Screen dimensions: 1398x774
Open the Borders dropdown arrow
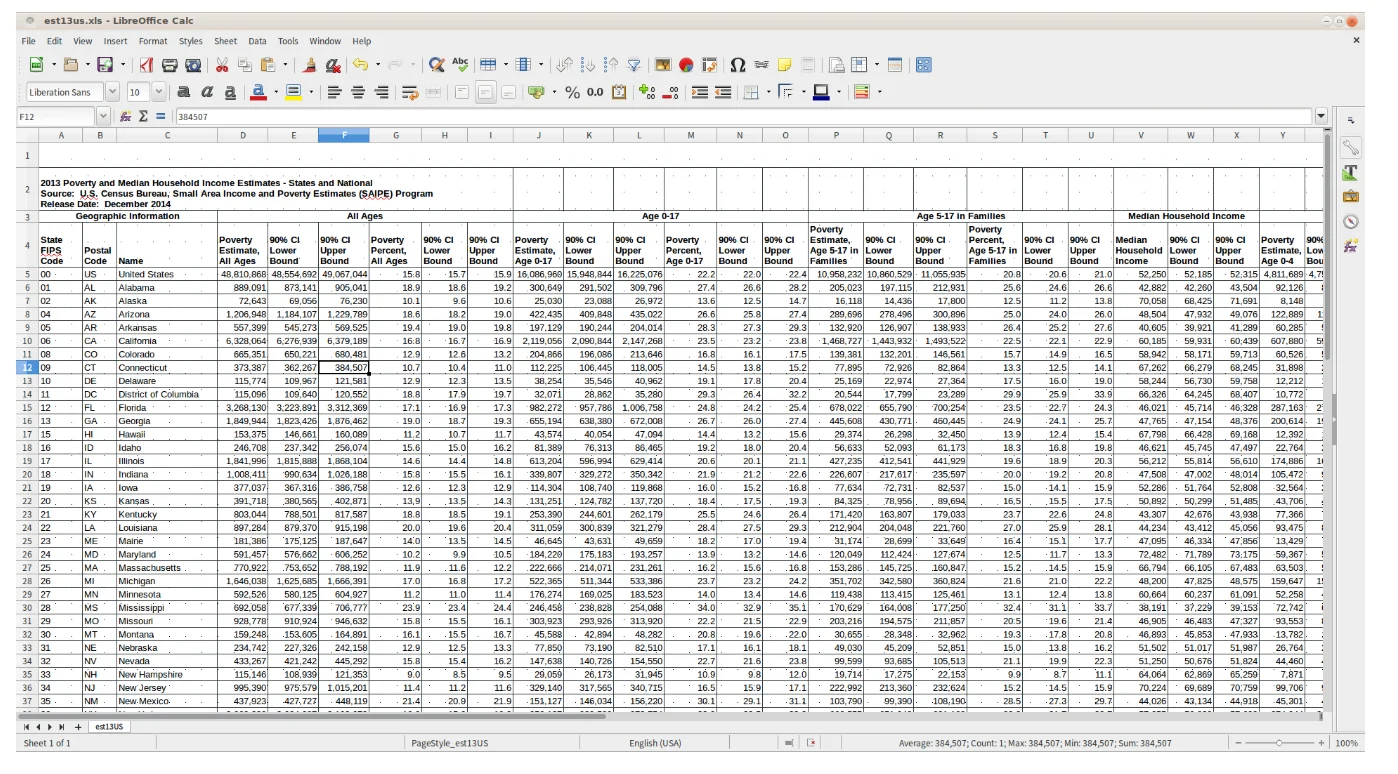tap(767, 92)
